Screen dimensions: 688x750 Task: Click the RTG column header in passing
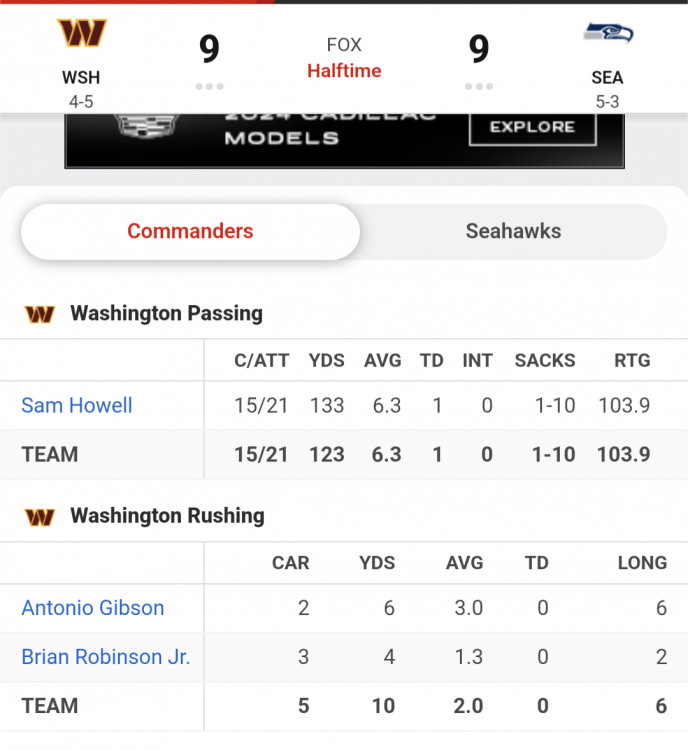tap(631, 361)
